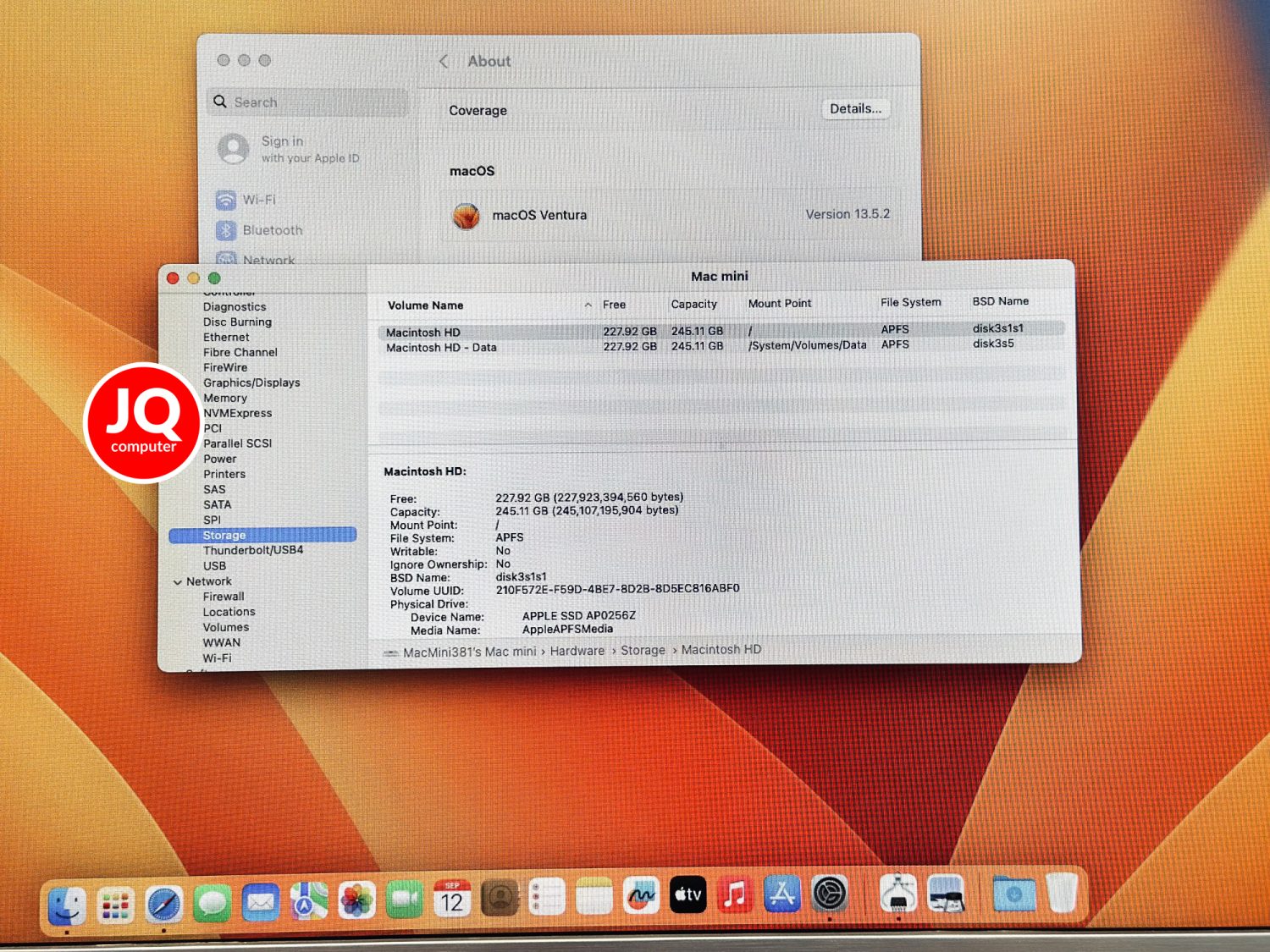The image size is (1270, 952).
Task: Click the BSD Name column header
Action: [1000, 301]
